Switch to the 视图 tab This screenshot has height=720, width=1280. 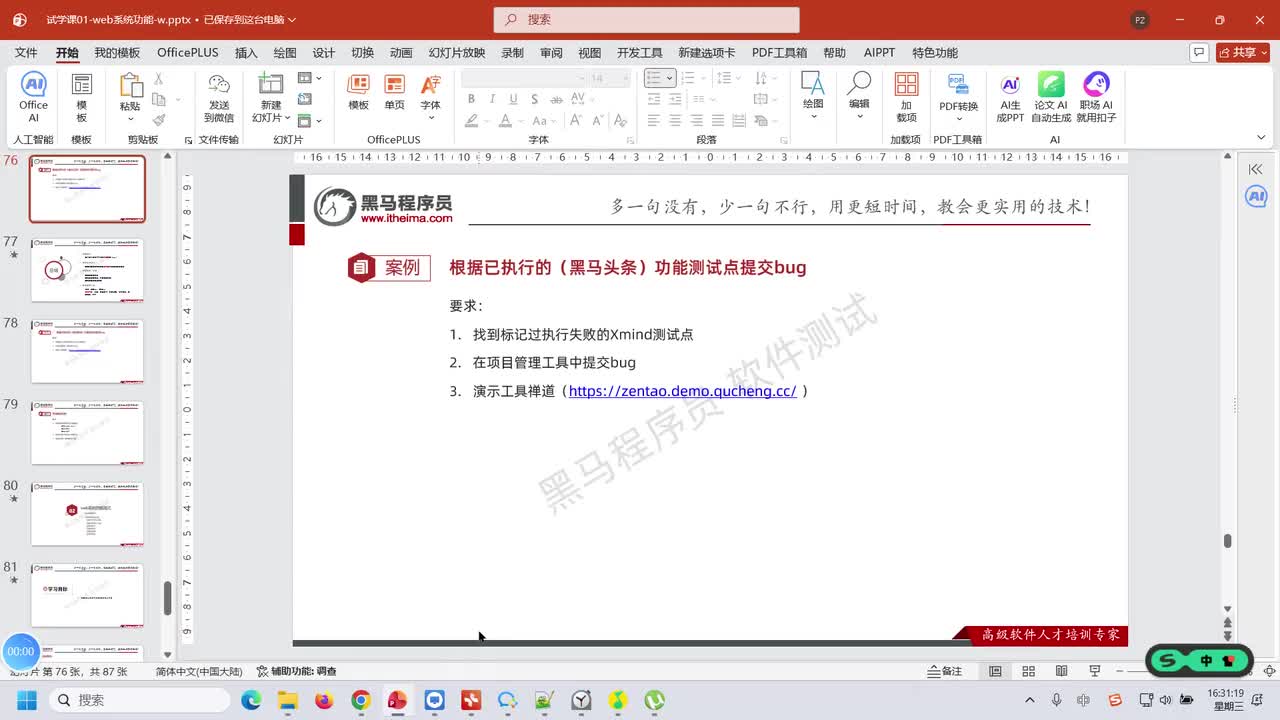coord(590,53)
